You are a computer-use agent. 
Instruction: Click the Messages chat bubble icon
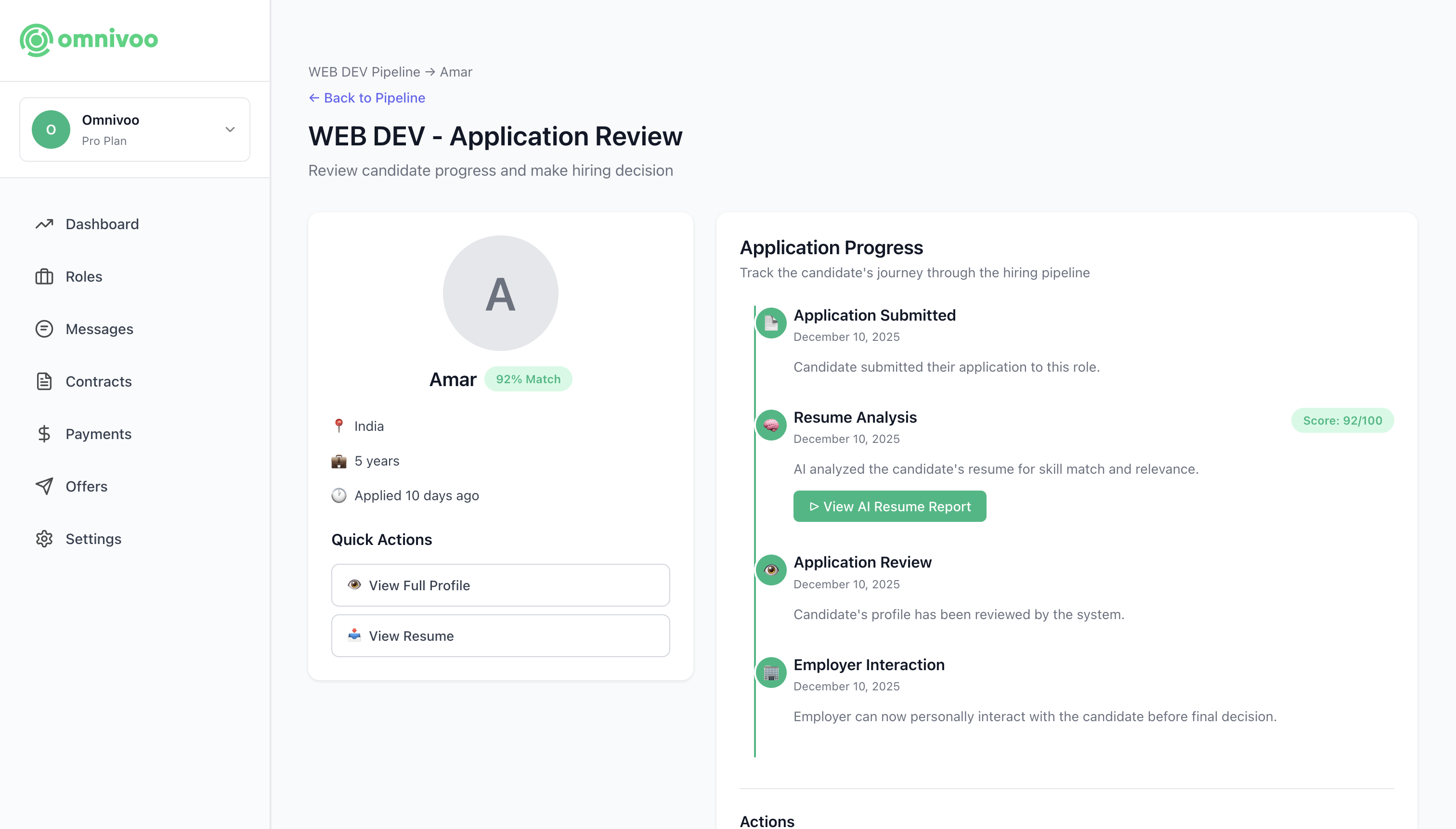coord(44,329)
